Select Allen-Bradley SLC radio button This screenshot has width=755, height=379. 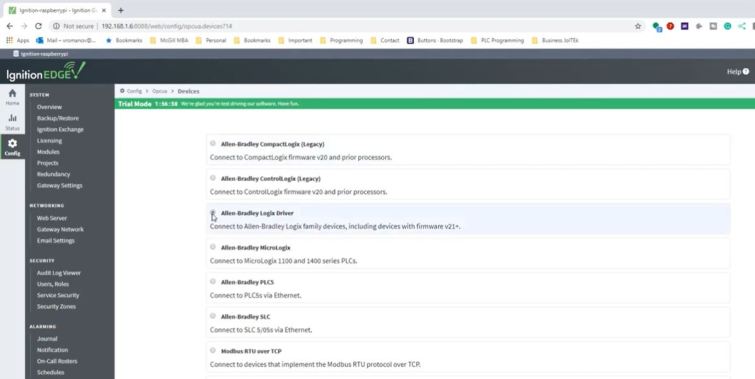coord(213,316)
